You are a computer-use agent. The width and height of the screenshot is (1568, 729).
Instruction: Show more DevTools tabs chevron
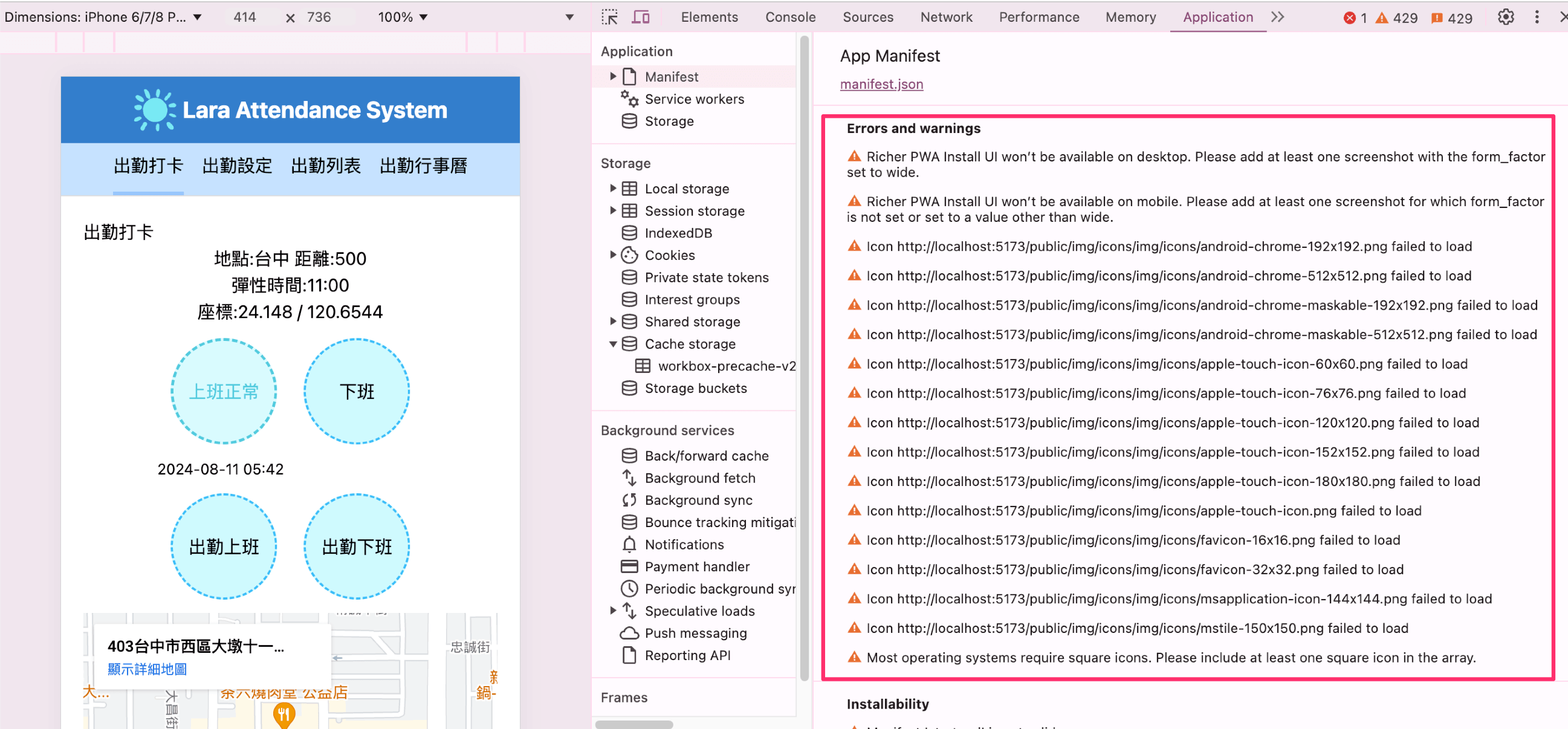pos(1278,17)
